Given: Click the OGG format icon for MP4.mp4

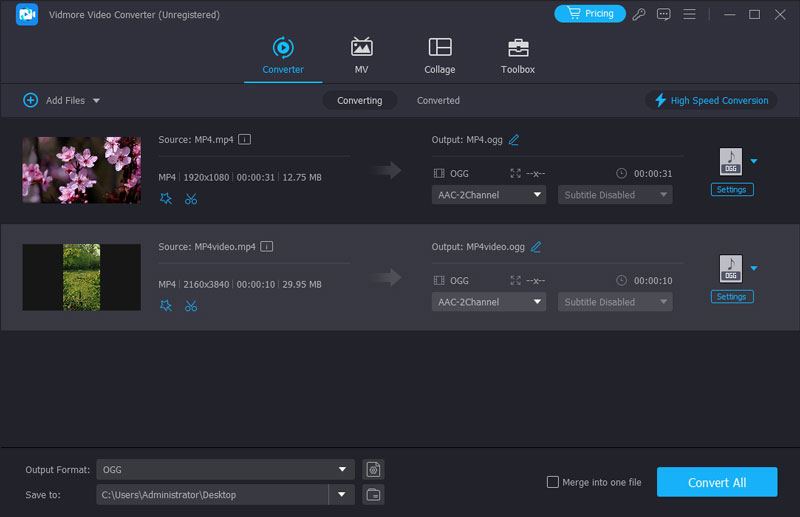Looking at the screenshot, I should (730, 162).
